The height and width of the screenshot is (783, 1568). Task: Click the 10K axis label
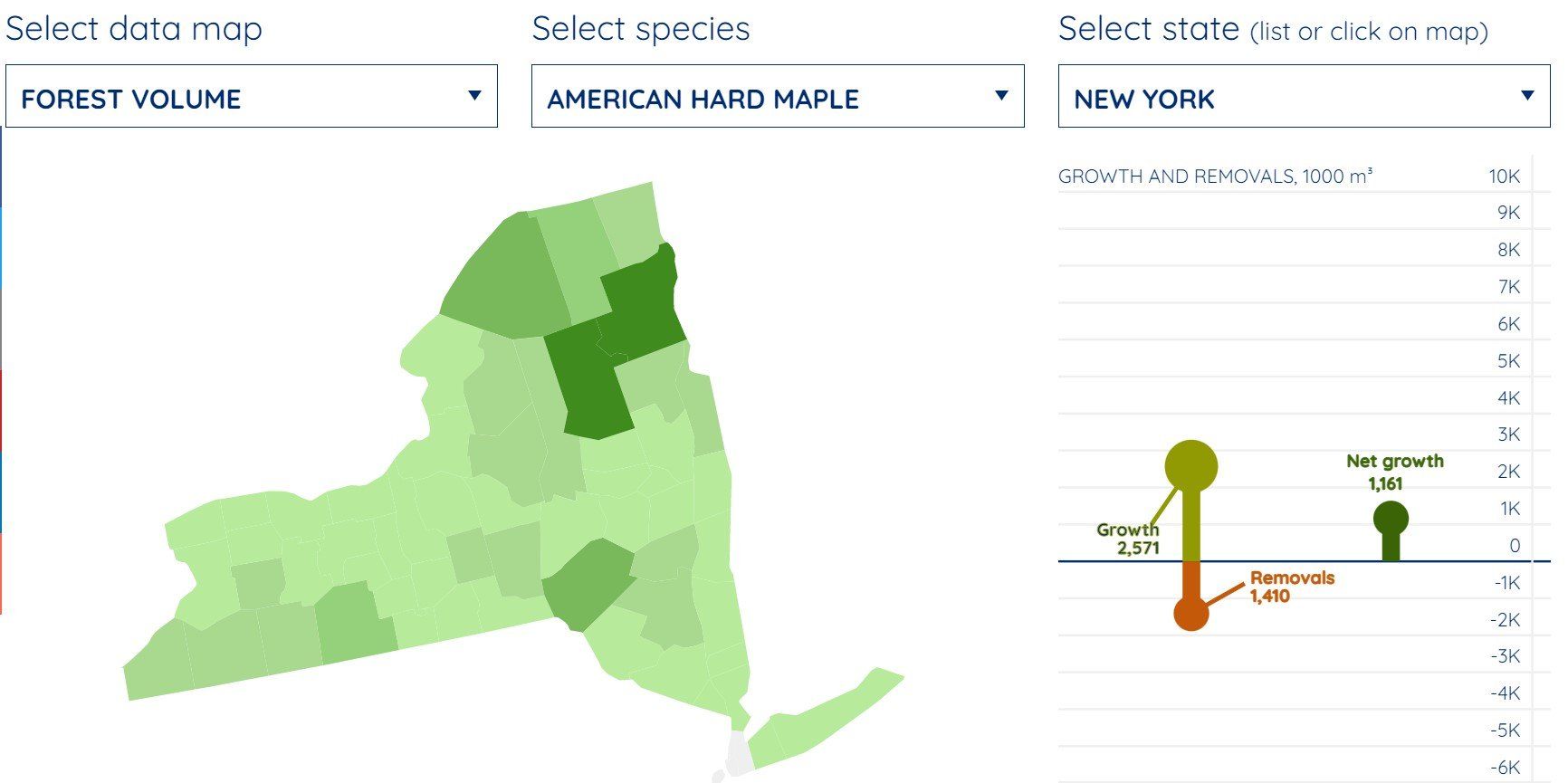tap(1505, 177)
